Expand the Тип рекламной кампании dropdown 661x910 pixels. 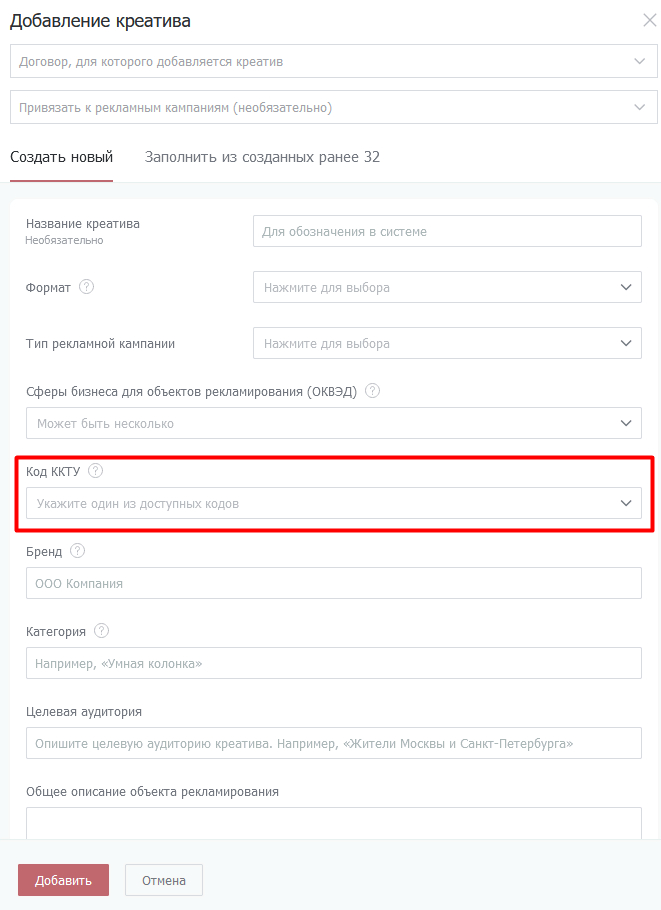coord(447,343)
